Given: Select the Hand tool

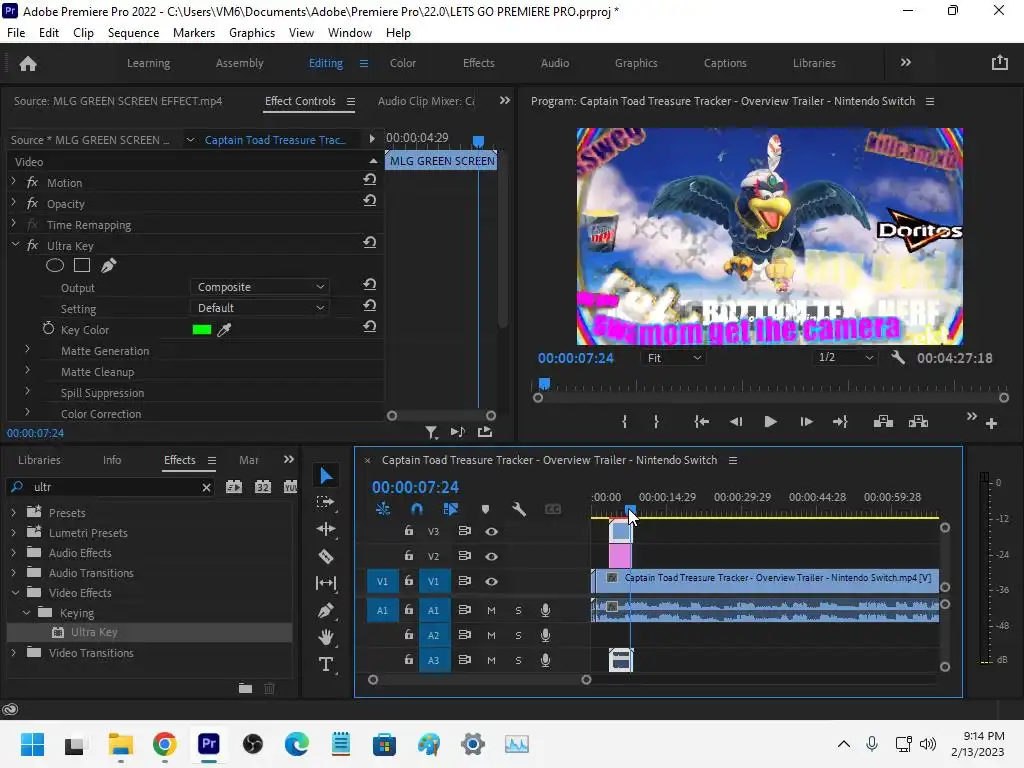Looking at the screenshot, I should tap(325, 637).
